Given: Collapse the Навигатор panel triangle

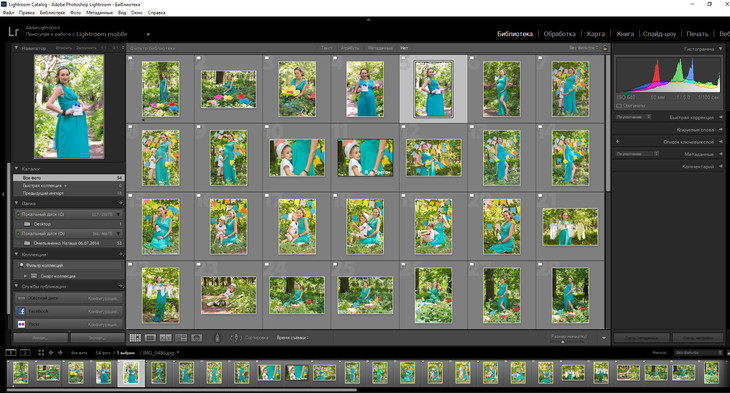Looking at the screenshot, I should click(16, 47).
